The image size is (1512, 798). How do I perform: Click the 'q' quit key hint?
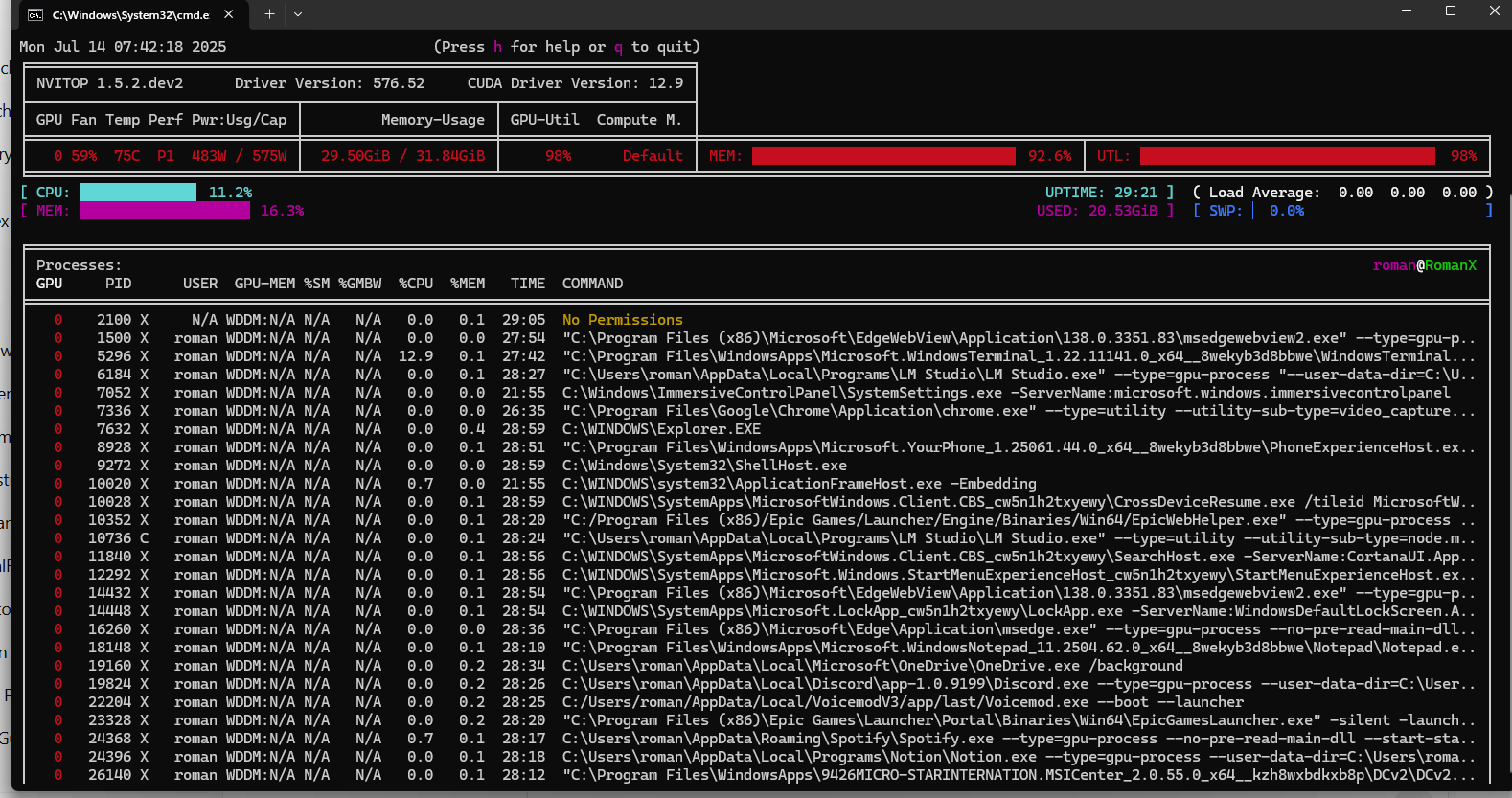pyautogui.click(x=618, y=47)
